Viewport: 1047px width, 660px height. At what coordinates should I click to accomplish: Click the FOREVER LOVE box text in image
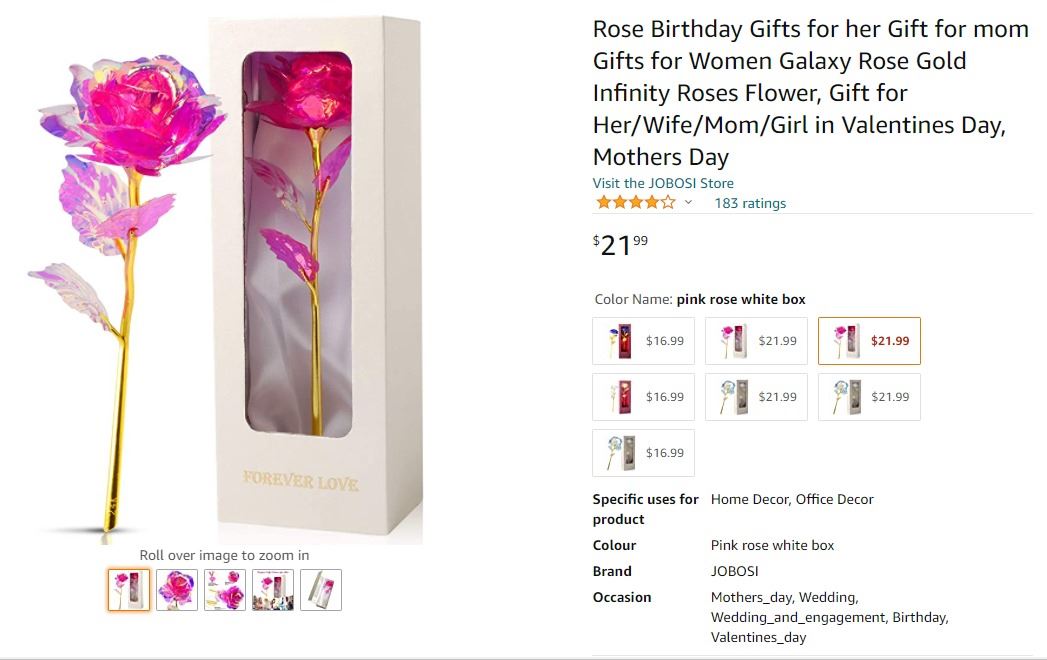coord(300,482)
